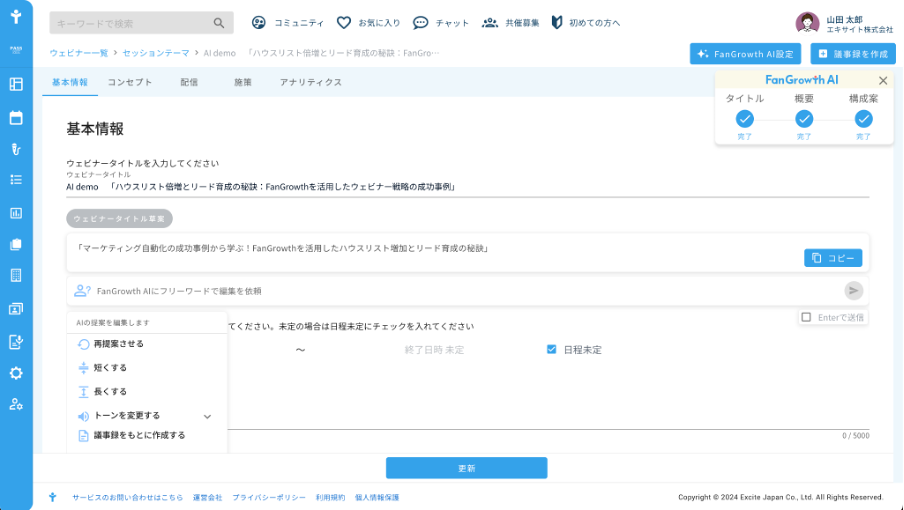Click the search magnifier icon

(x=219, y=23)
